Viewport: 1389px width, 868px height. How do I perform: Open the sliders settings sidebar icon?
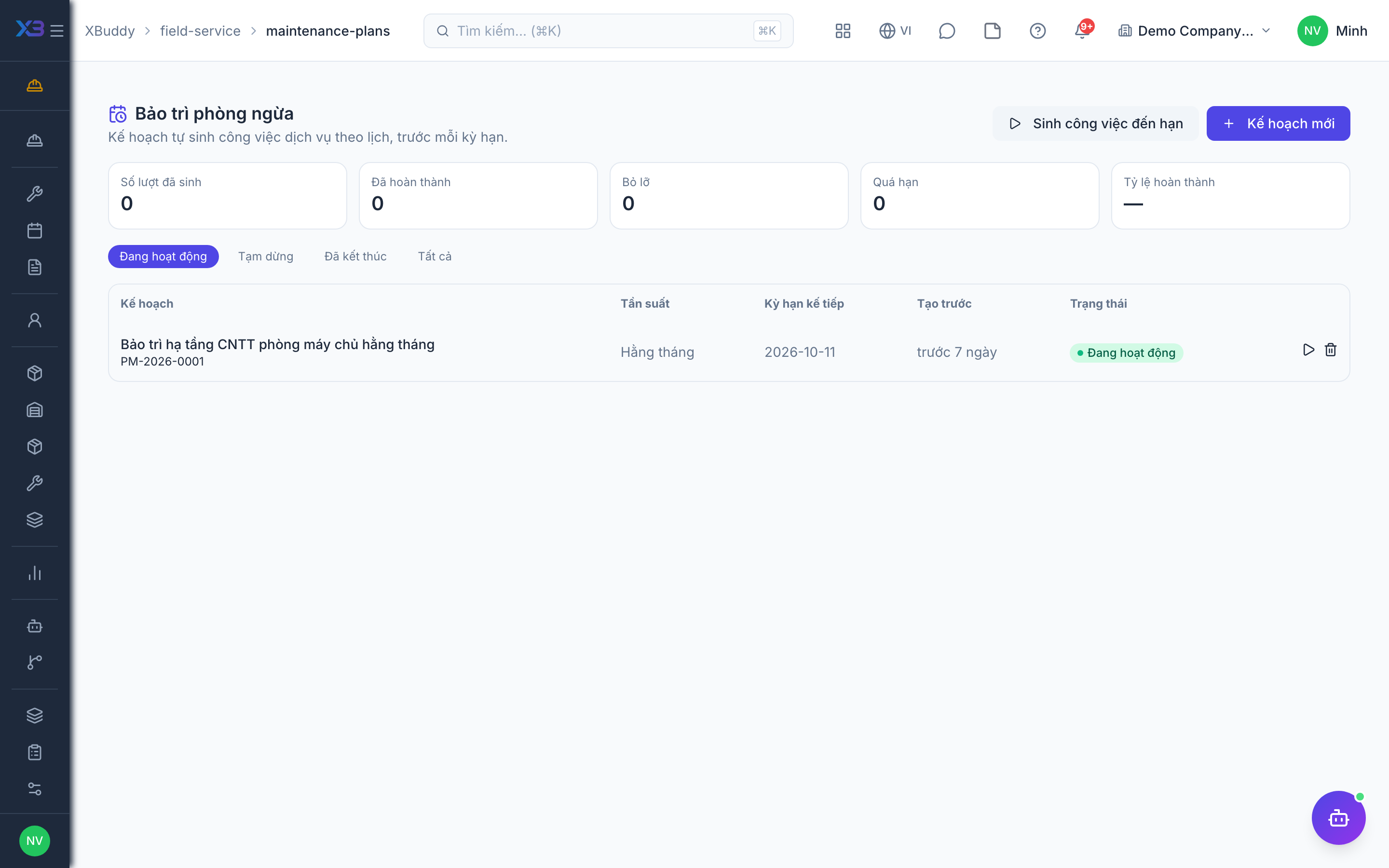(34, 789)
